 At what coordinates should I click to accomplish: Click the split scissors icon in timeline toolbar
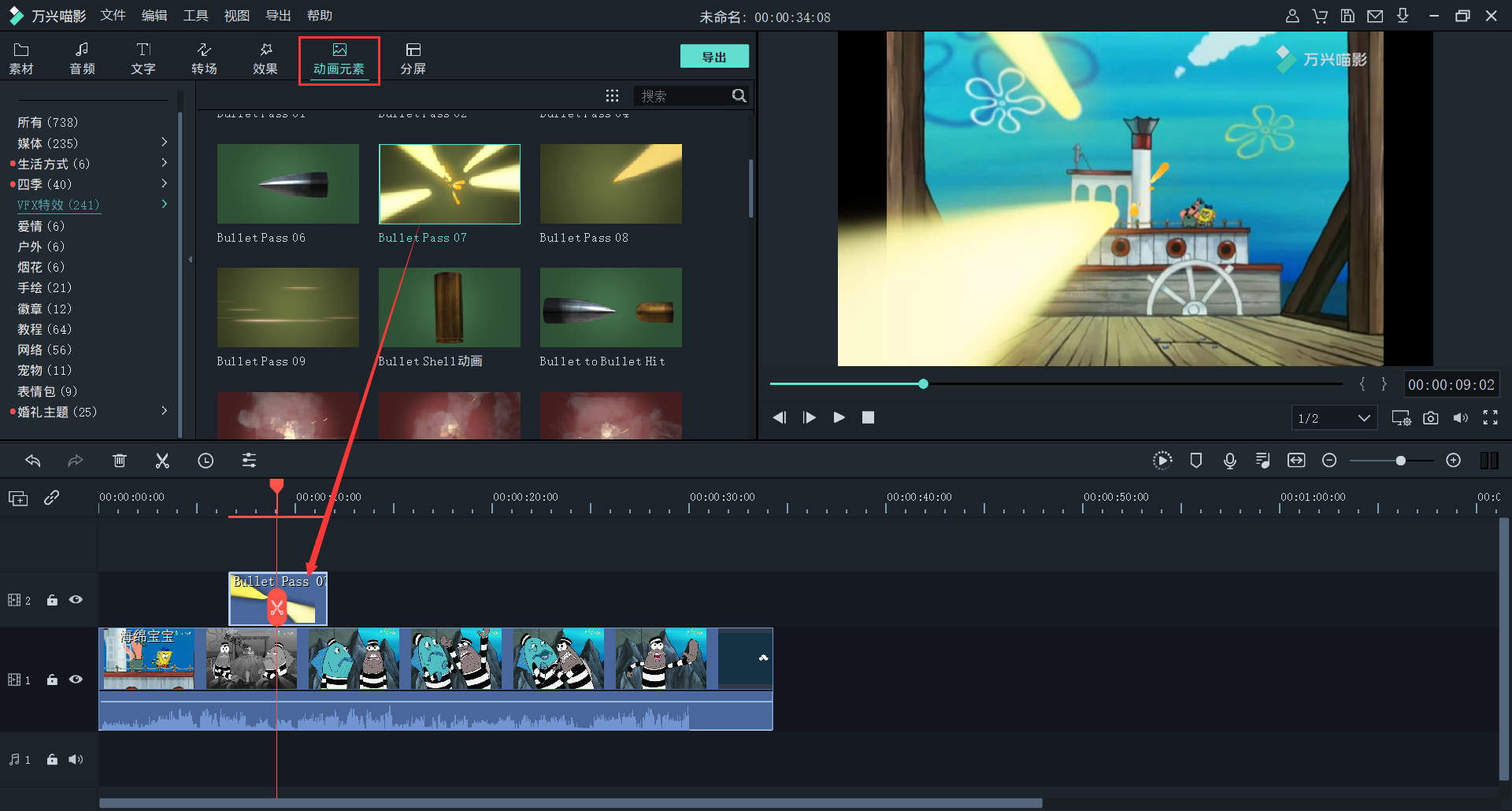tap(162, 461)
